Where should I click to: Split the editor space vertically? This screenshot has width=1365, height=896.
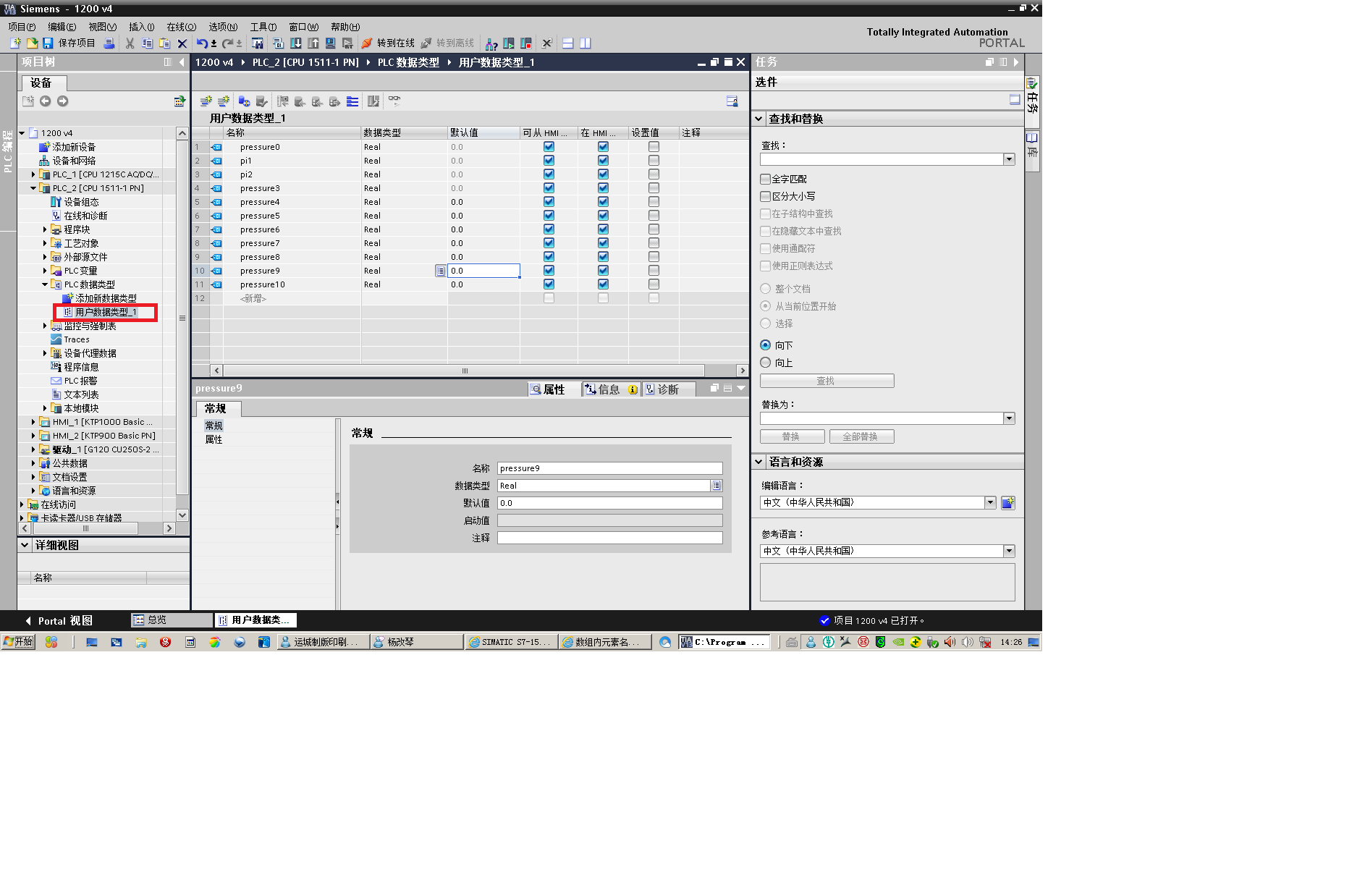[586, 43]
